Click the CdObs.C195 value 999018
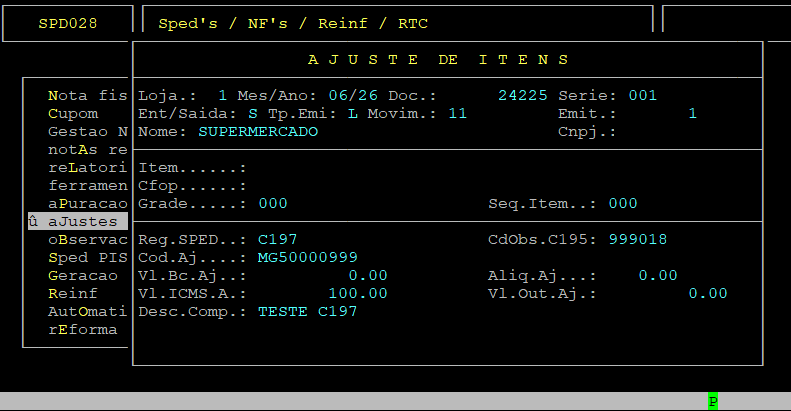The width and height of the screenshot is (791, 411). (638, 240)
